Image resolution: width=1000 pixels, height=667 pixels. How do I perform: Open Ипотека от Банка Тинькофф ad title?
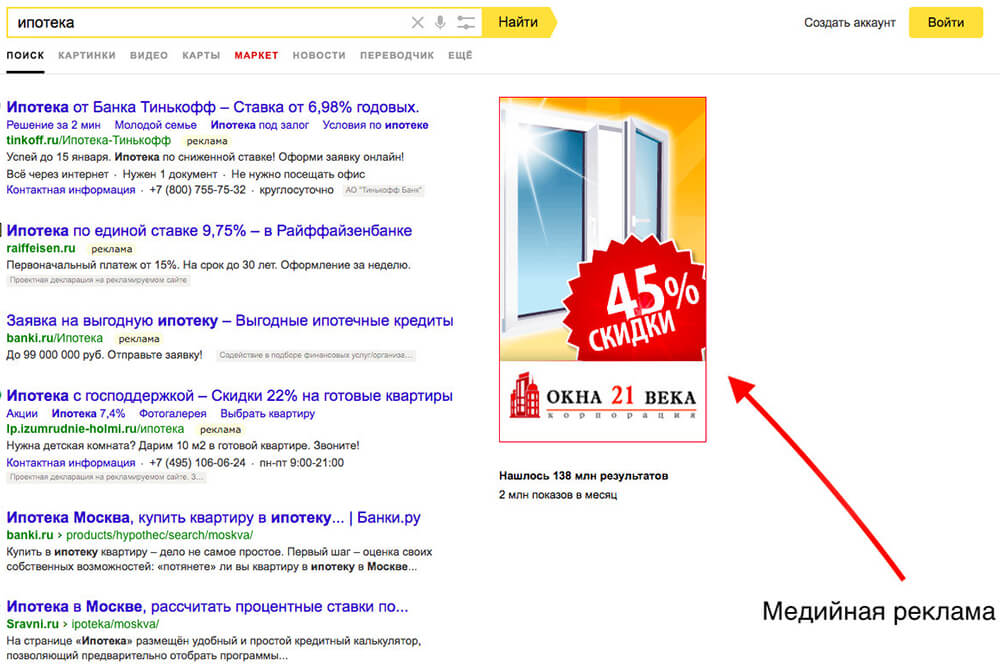pyautogui.click(x=213, y=106)
